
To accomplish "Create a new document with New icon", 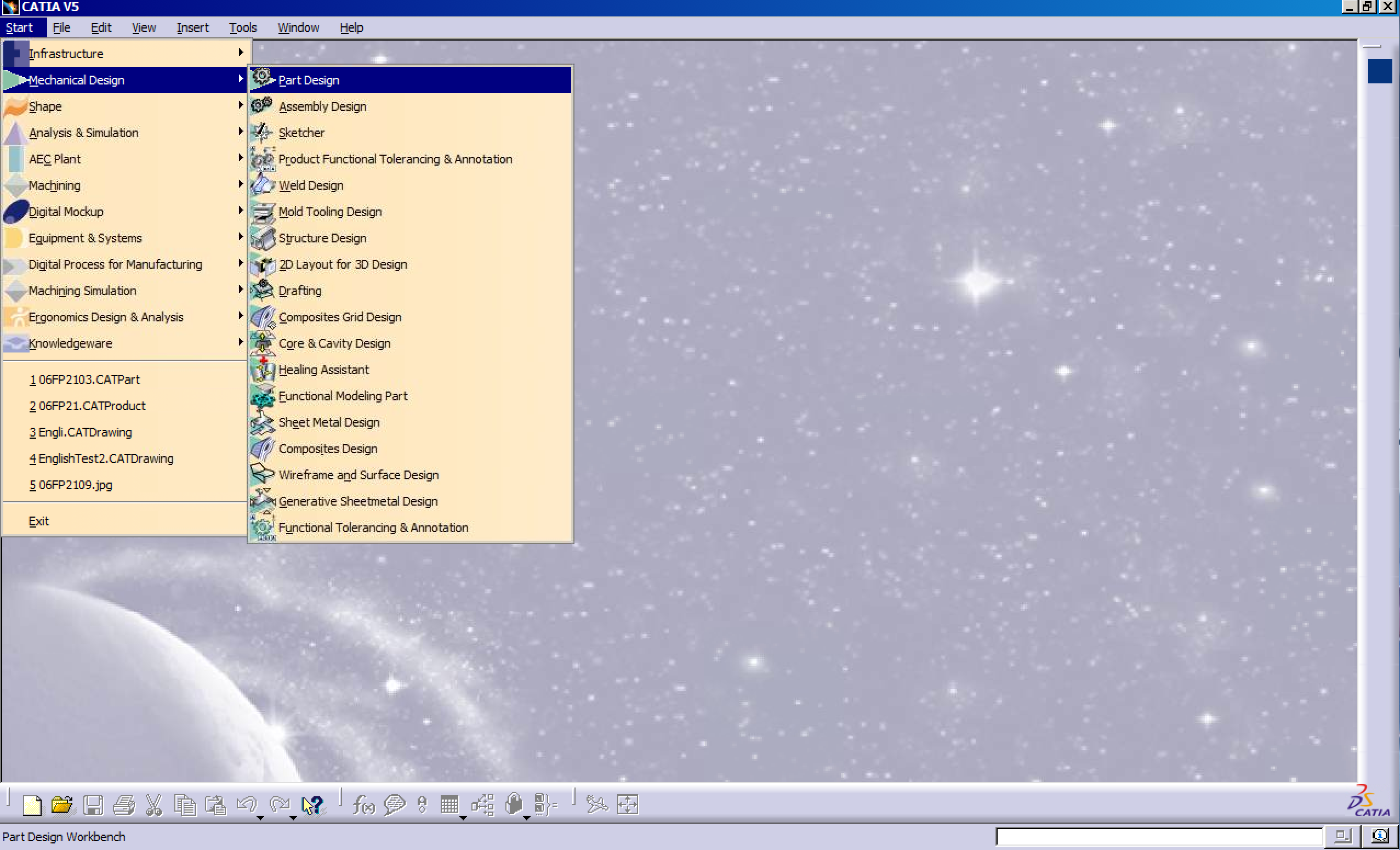I will pyautogui.click(x=32, y=805).
